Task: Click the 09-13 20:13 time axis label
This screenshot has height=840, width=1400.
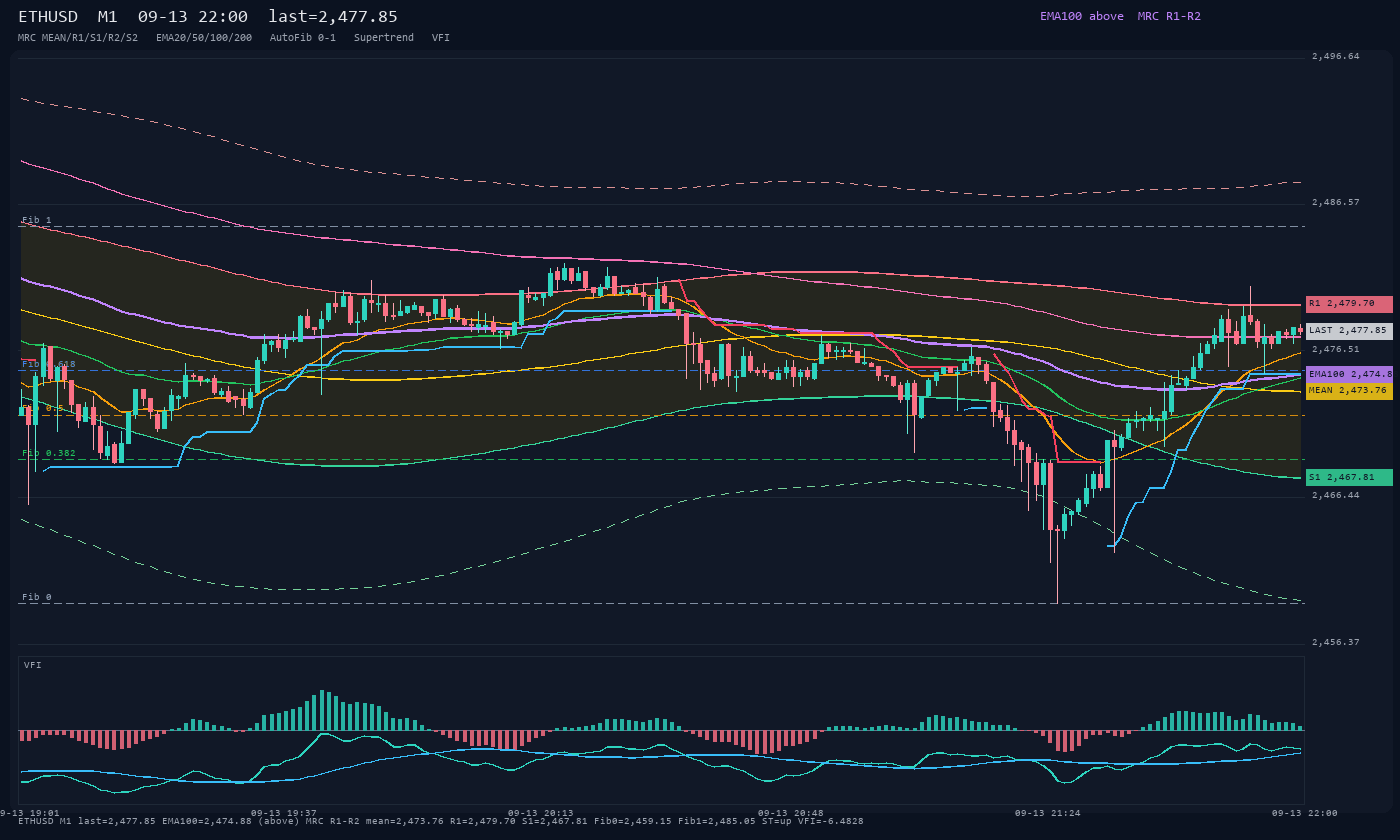Action: (541, 813)
